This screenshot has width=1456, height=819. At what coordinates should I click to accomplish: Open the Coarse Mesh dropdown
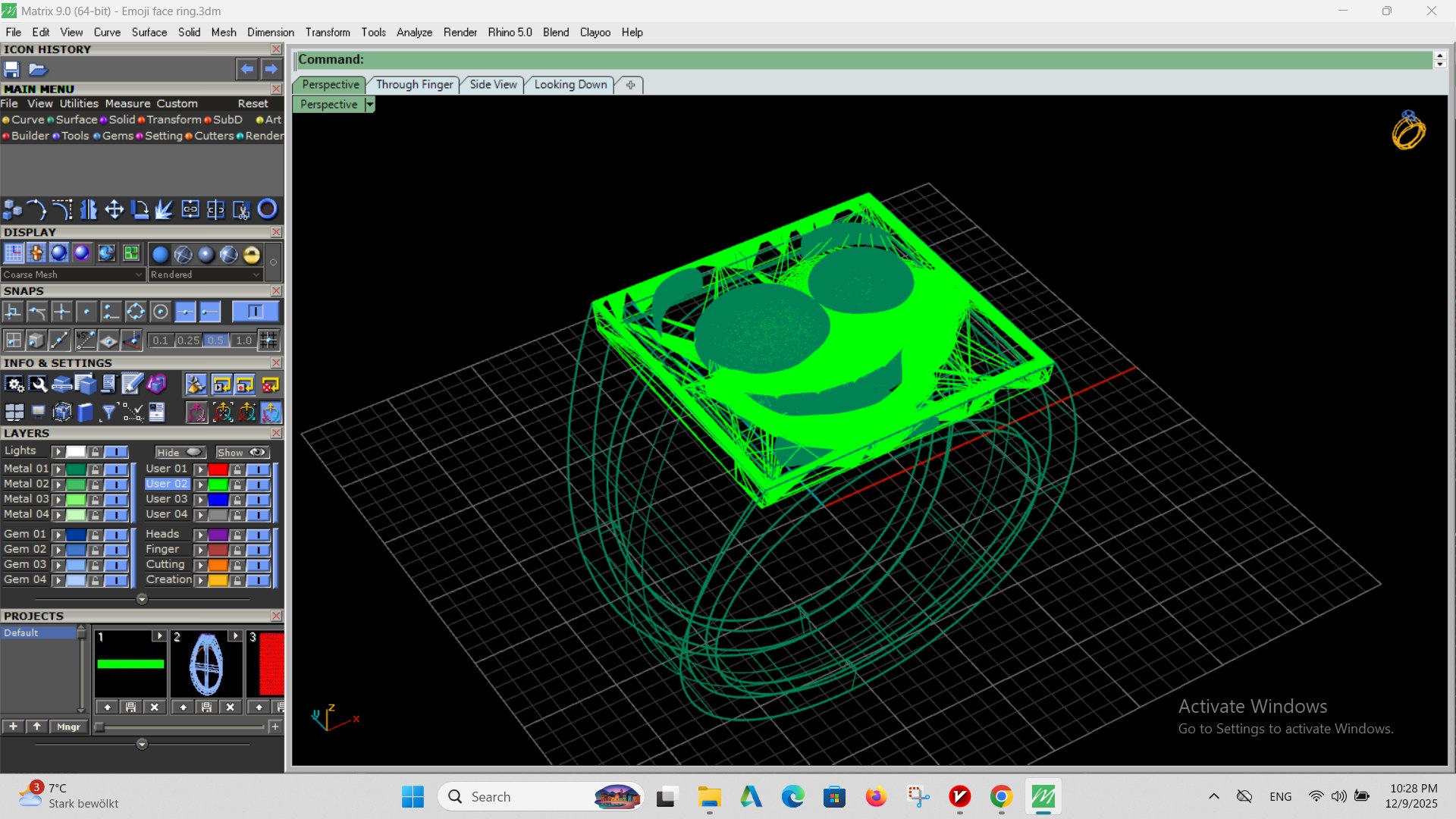click(x=73, y=275)
